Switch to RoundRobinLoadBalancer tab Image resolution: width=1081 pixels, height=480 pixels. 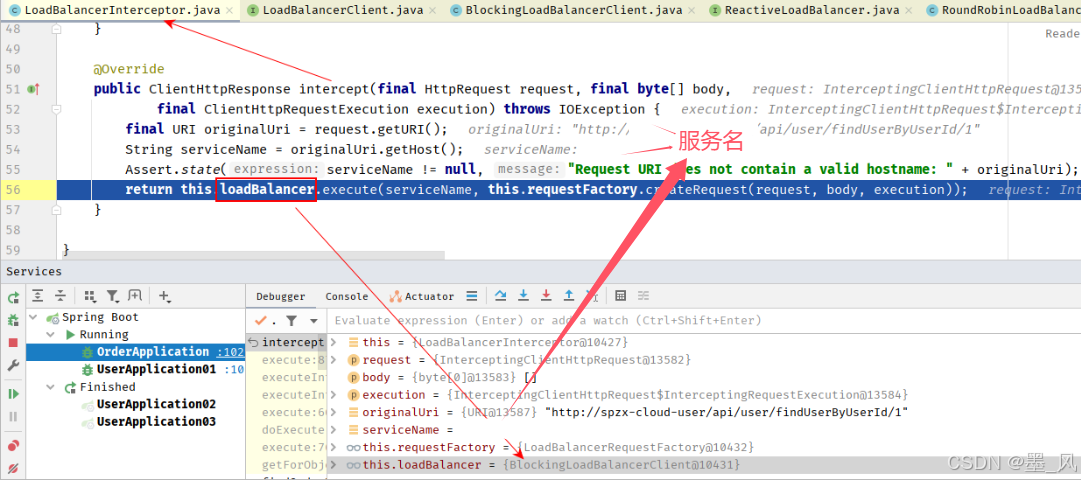(x=1002, y=10)
